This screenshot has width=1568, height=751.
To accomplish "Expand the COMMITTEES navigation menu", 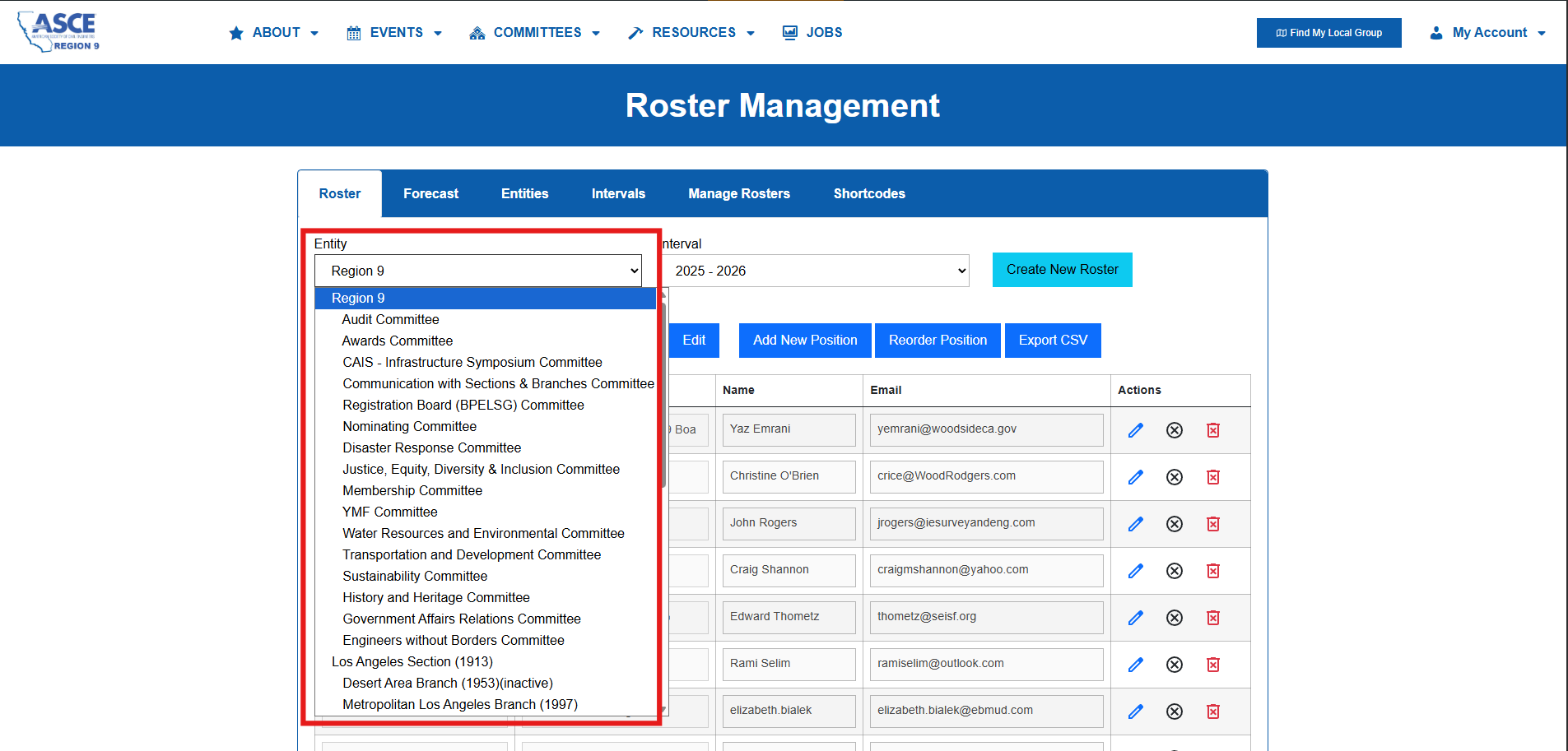I will [x=534, y=33].
